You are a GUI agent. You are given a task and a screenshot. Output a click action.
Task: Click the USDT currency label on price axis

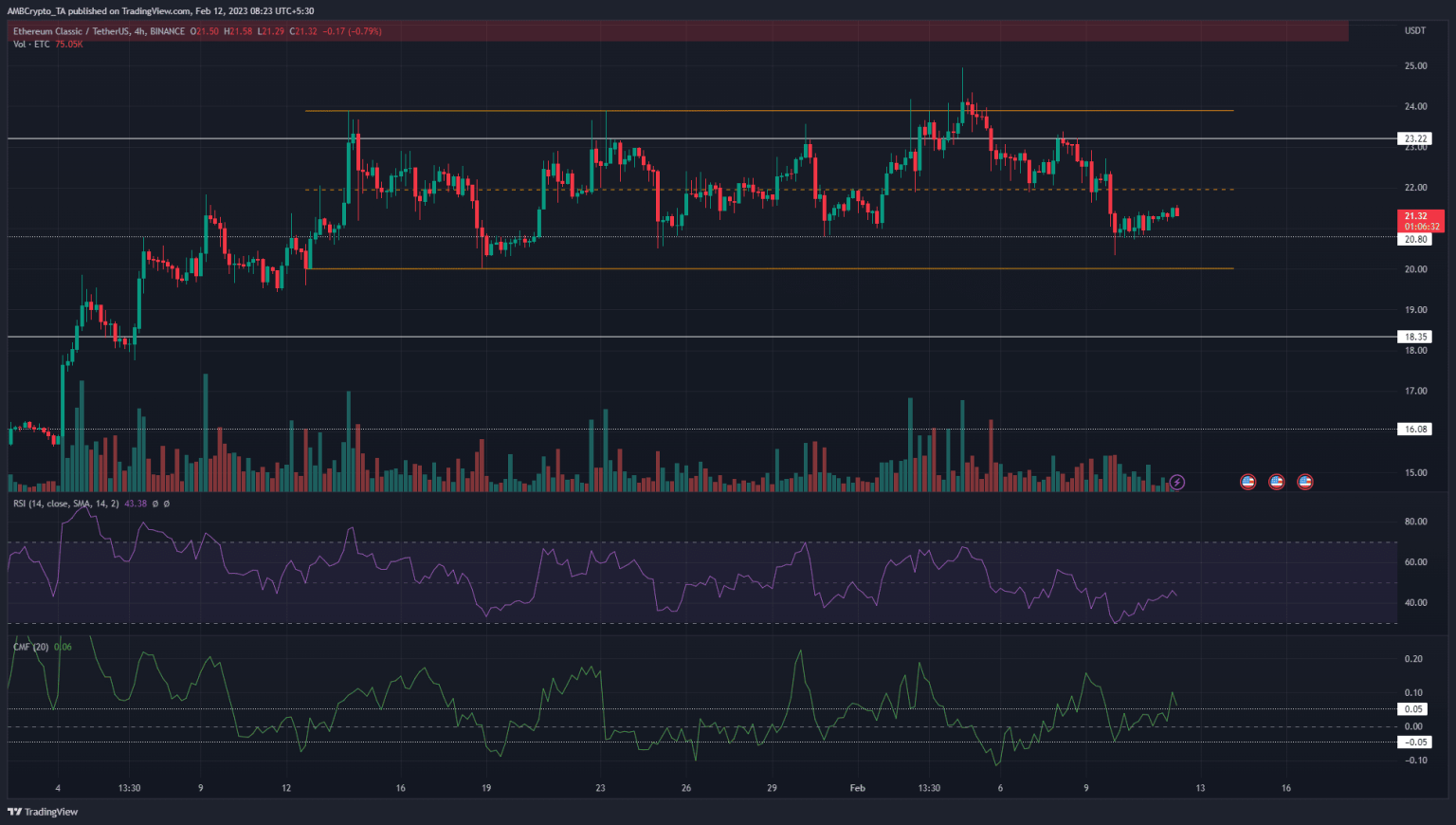[1414, 31]
